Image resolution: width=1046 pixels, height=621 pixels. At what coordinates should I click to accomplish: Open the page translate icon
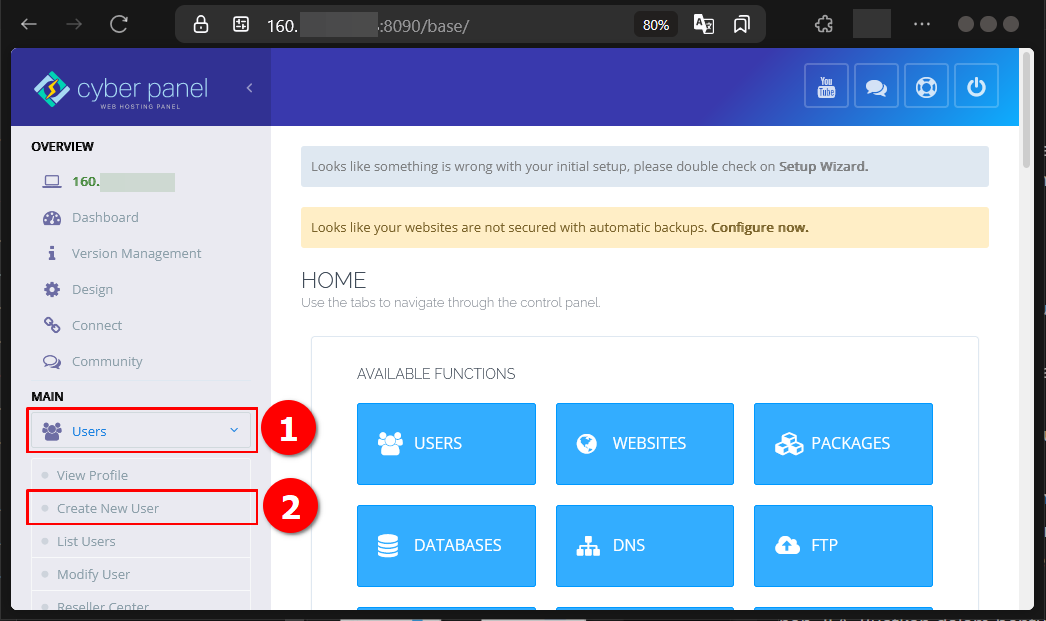point(704,25)
